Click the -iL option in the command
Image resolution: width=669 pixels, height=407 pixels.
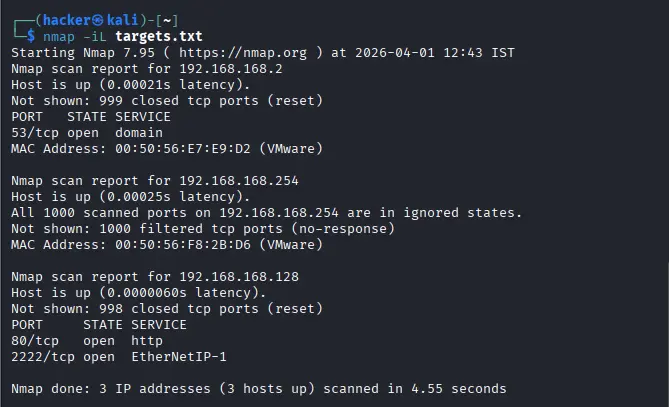94,37
